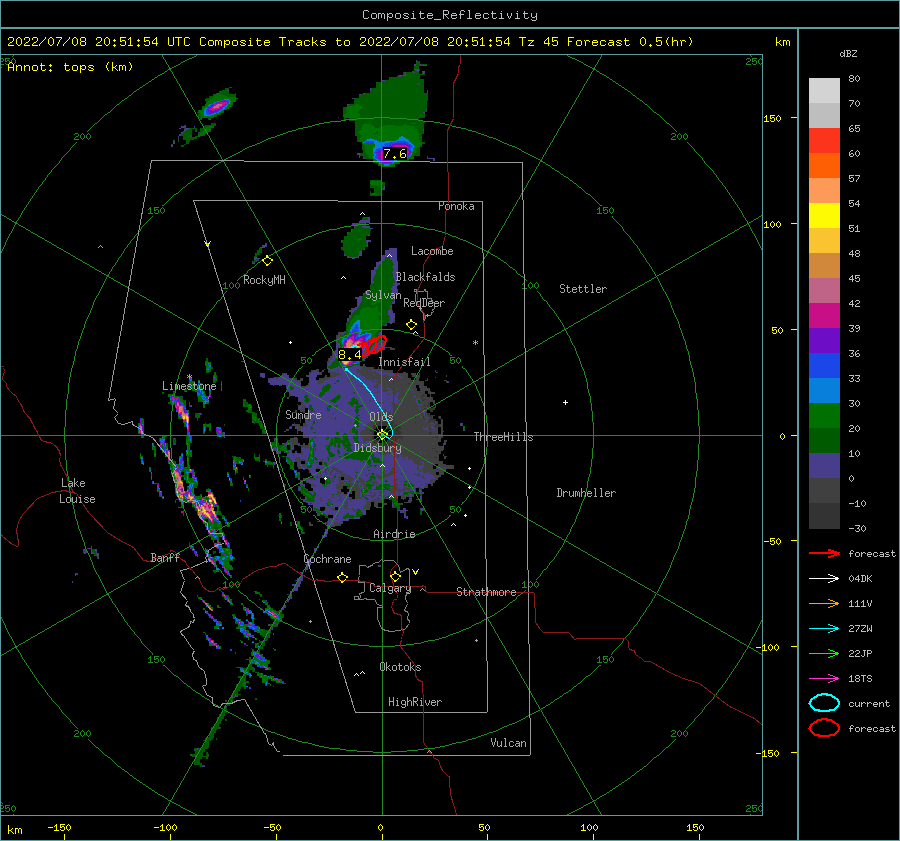Click the Drumheller town label
Image resolution: width=900 pixels, height=841 pixels.
click(x=586, y=493)
